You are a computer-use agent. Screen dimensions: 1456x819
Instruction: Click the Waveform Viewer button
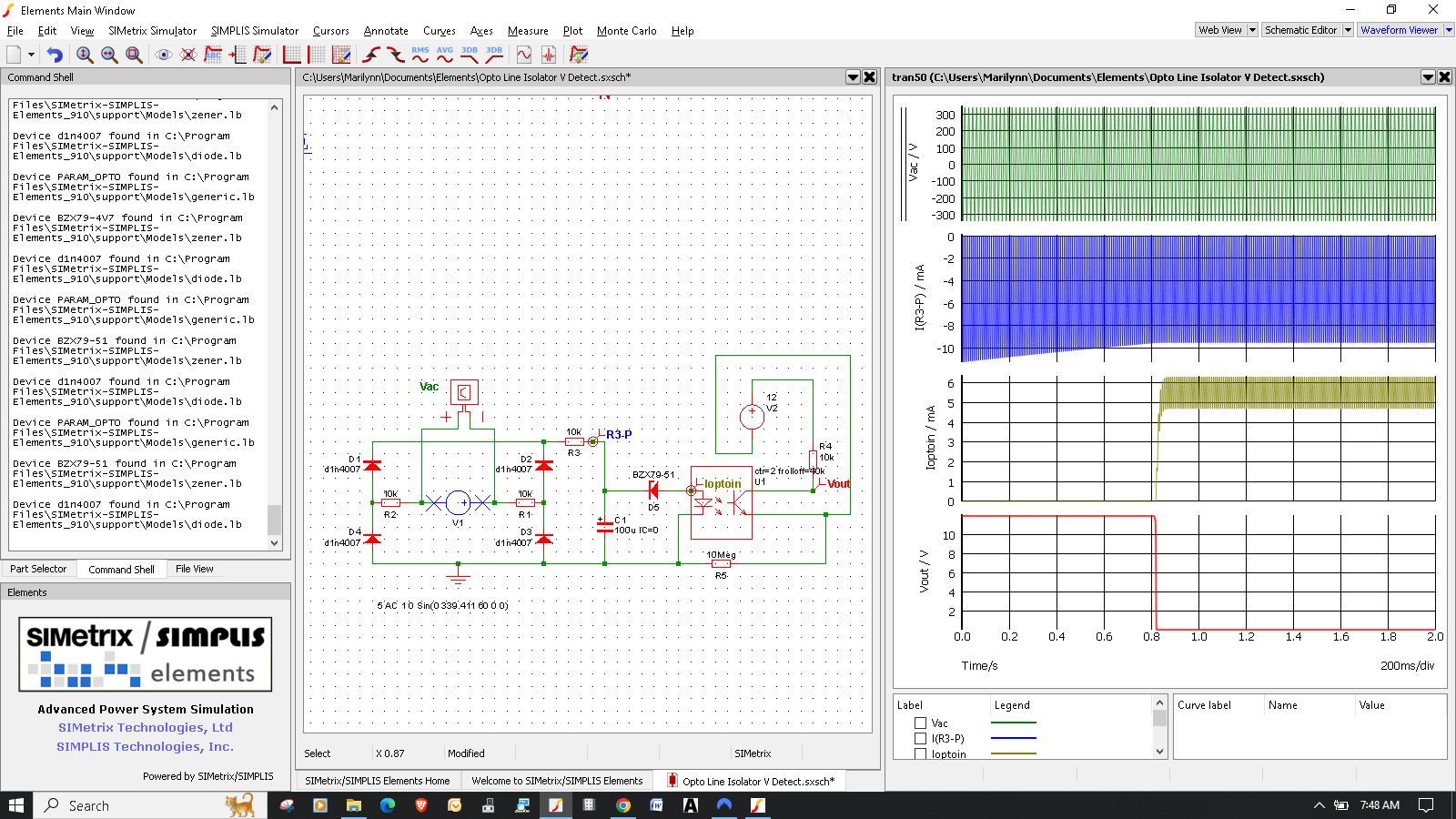point(1400,30)
